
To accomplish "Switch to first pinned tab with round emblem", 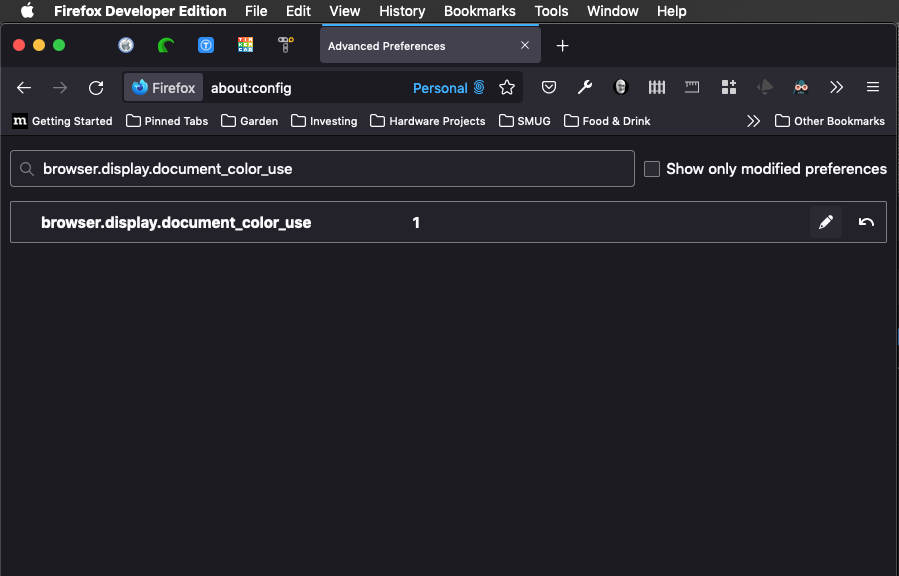I will click(x=126, y=45).
